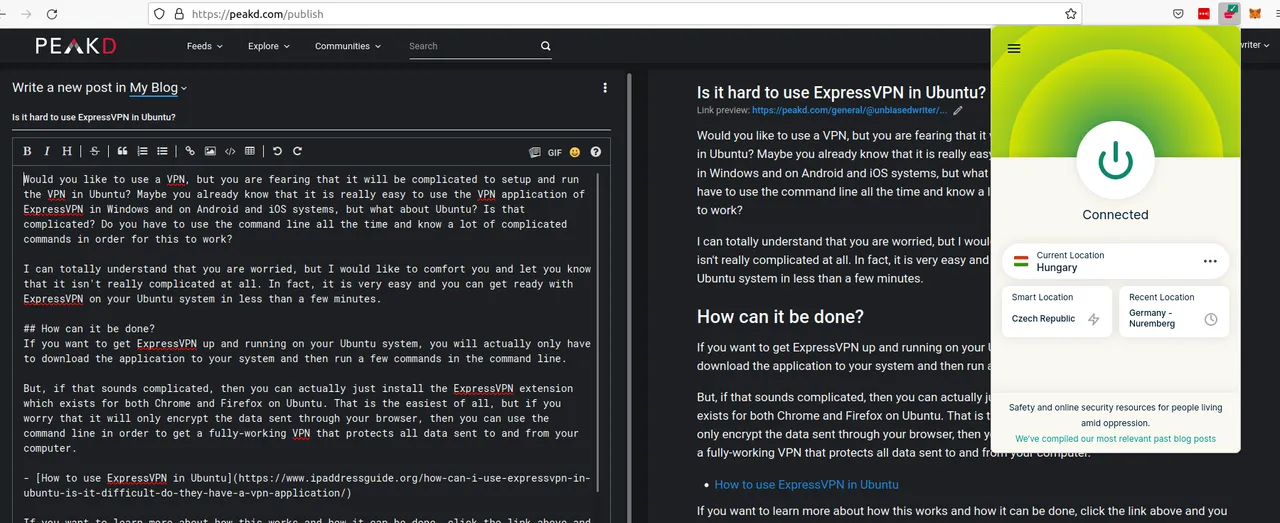Apply bold formatting in the editor toolbar
The height and width of the screenshot is (523, 1280).
[27, 152]
